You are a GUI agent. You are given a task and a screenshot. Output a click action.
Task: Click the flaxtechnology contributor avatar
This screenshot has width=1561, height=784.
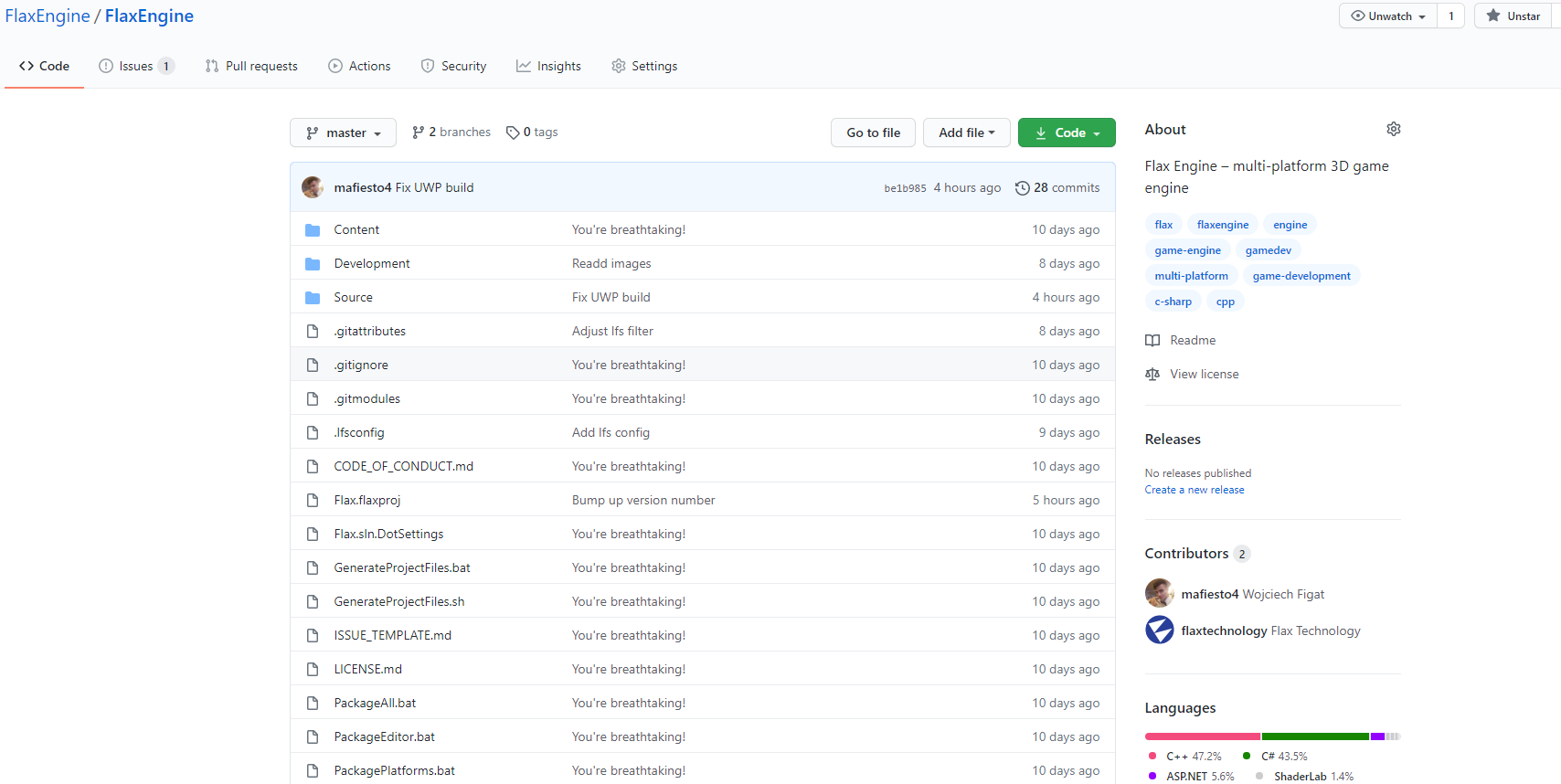[1159, 630]
